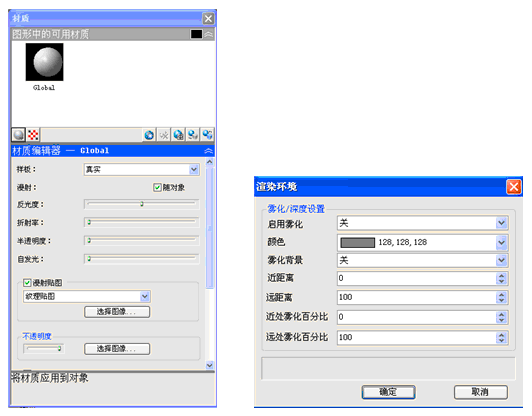This screenshot has width=532, height=416.
Task: Click the create new material icon
Action: click(149, 135)
